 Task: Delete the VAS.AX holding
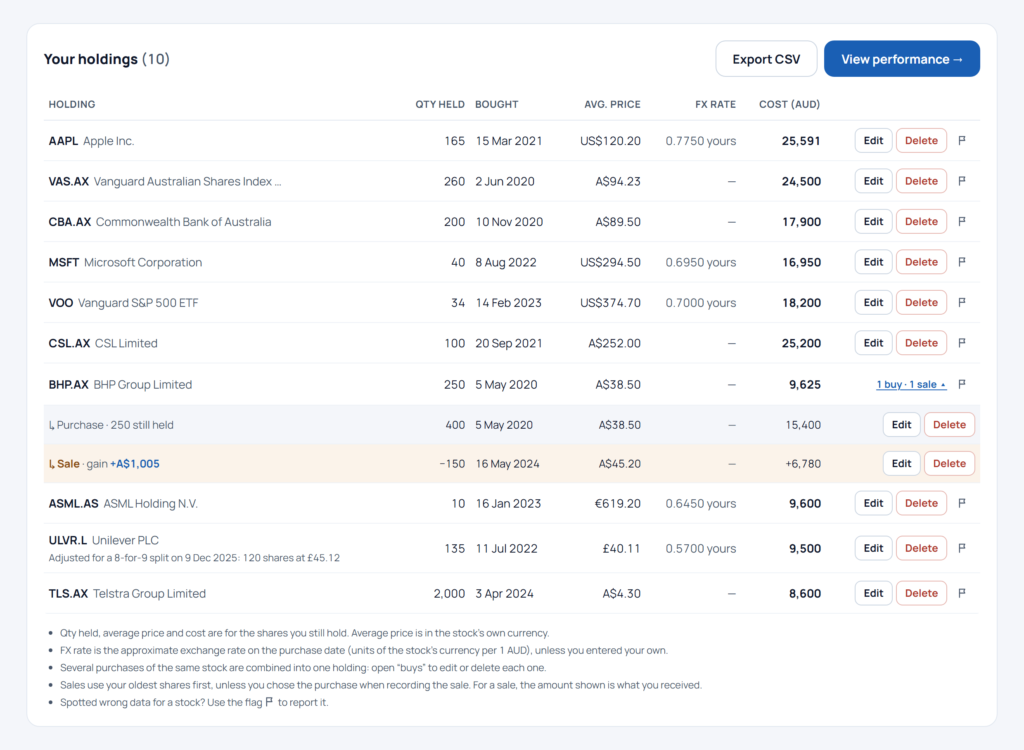pyautogui.click(x=921, y=181)
